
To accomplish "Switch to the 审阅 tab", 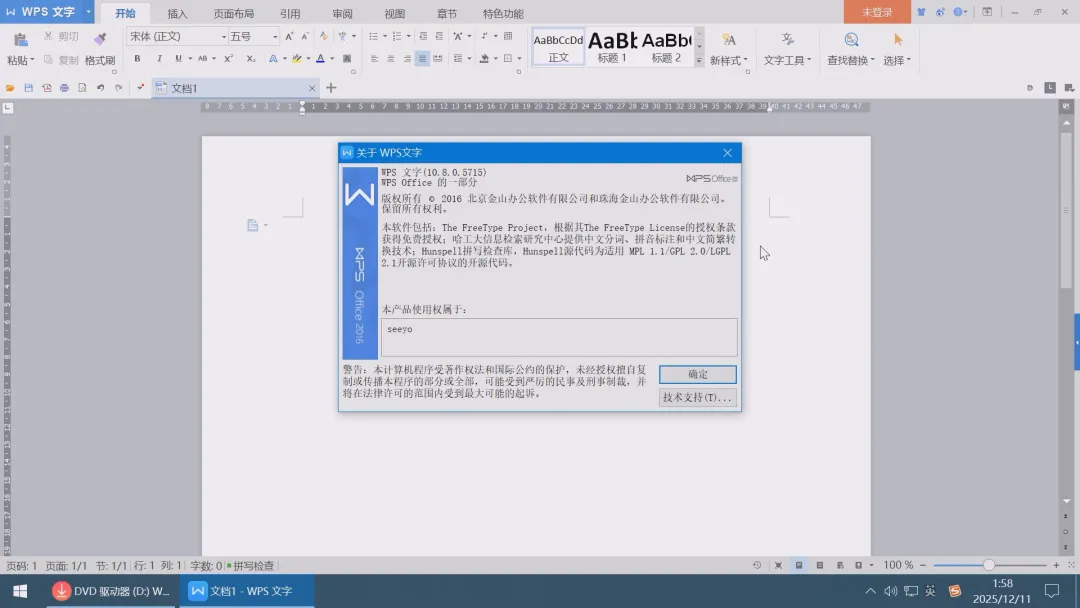I will click(x=342, y=14).
